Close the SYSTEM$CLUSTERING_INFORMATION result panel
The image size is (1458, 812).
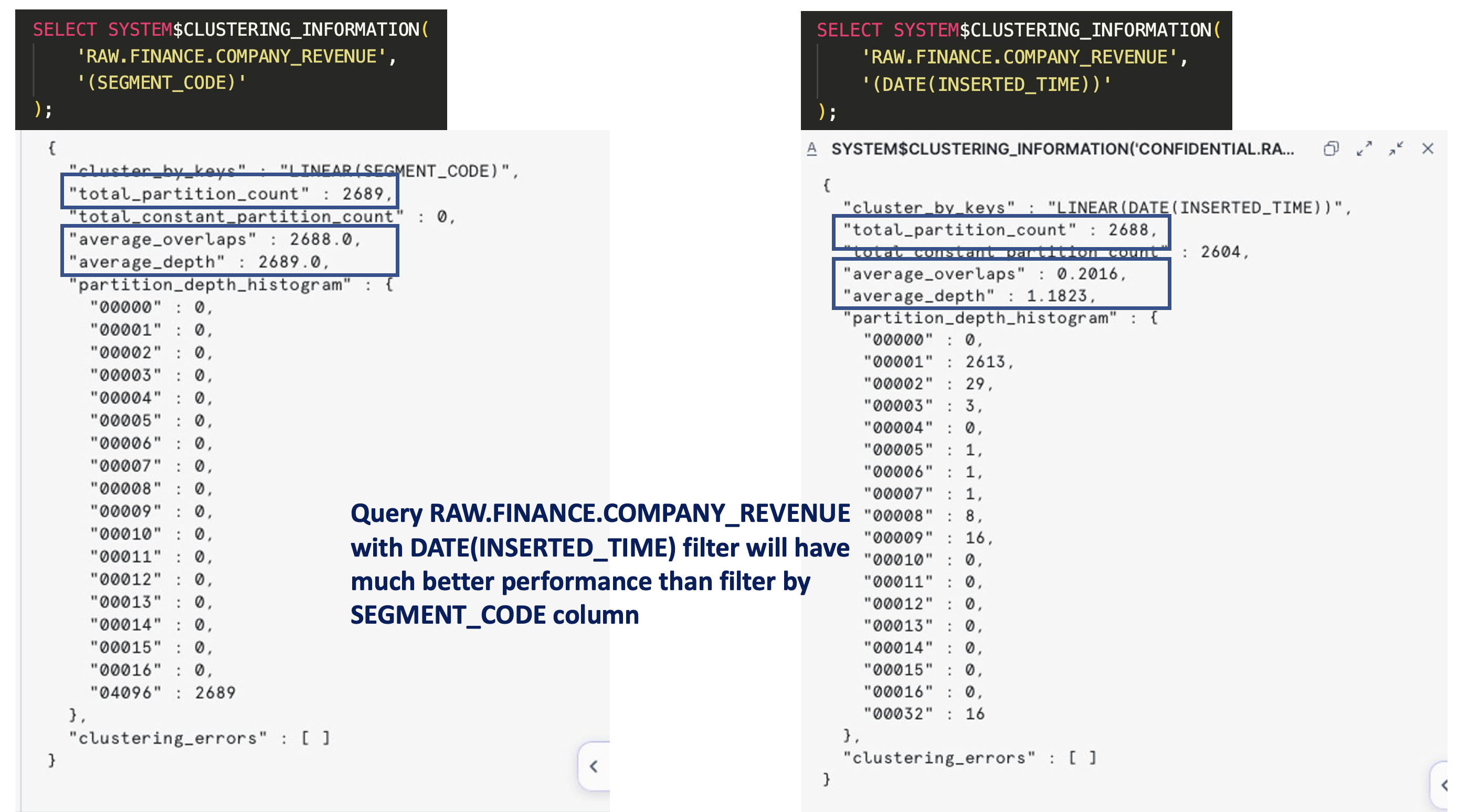1428,149
